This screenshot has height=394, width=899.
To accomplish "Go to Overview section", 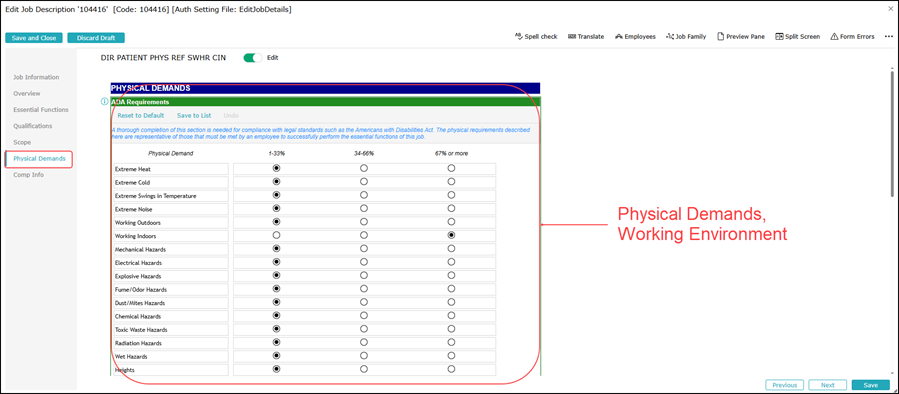I will pos(27,93).
